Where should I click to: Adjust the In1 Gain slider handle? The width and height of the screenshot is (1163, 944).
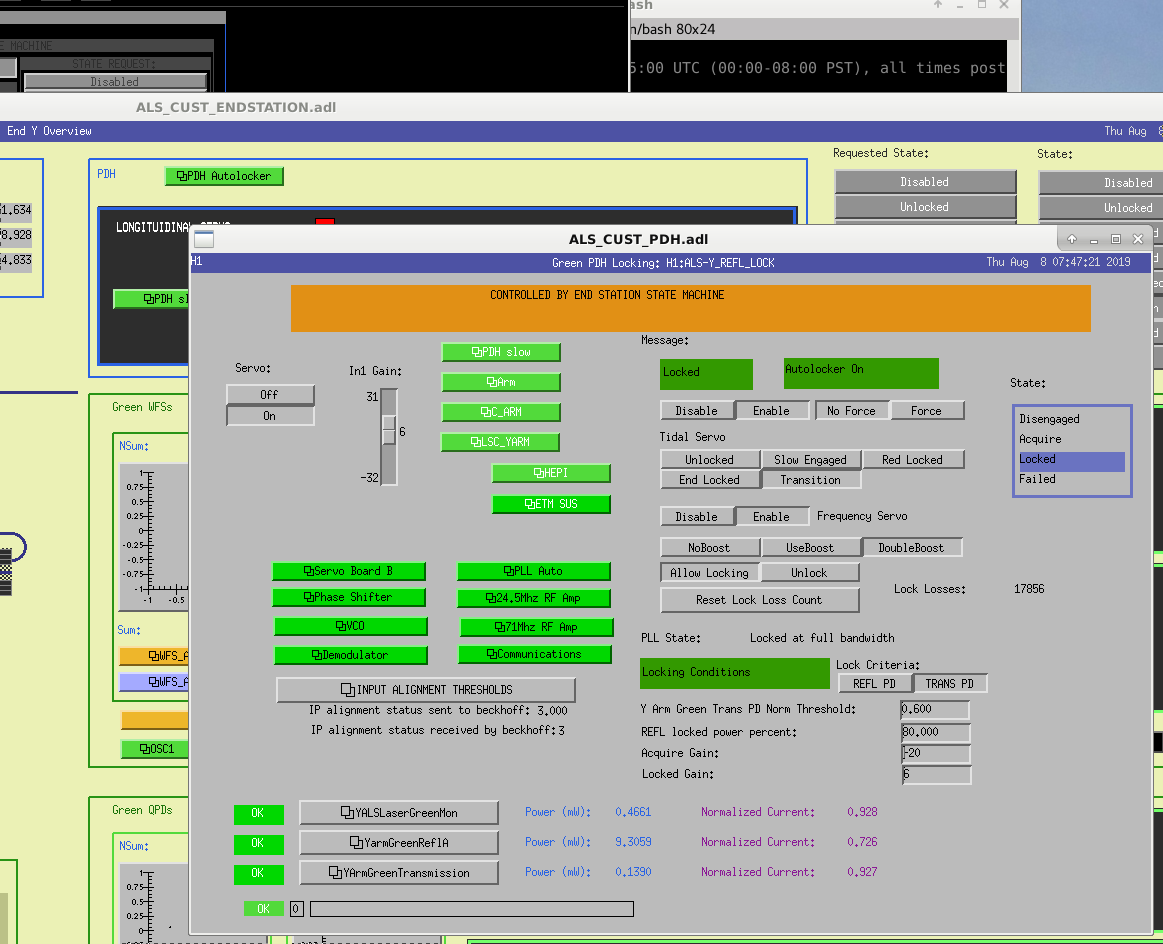389,430
